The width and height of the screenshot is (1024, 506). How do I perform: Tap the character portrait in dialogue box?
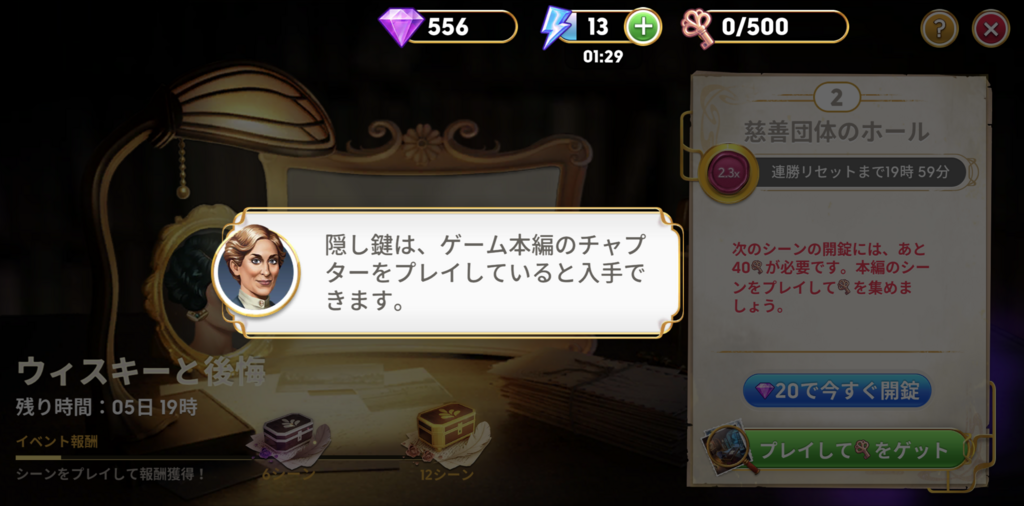point(256,272)
